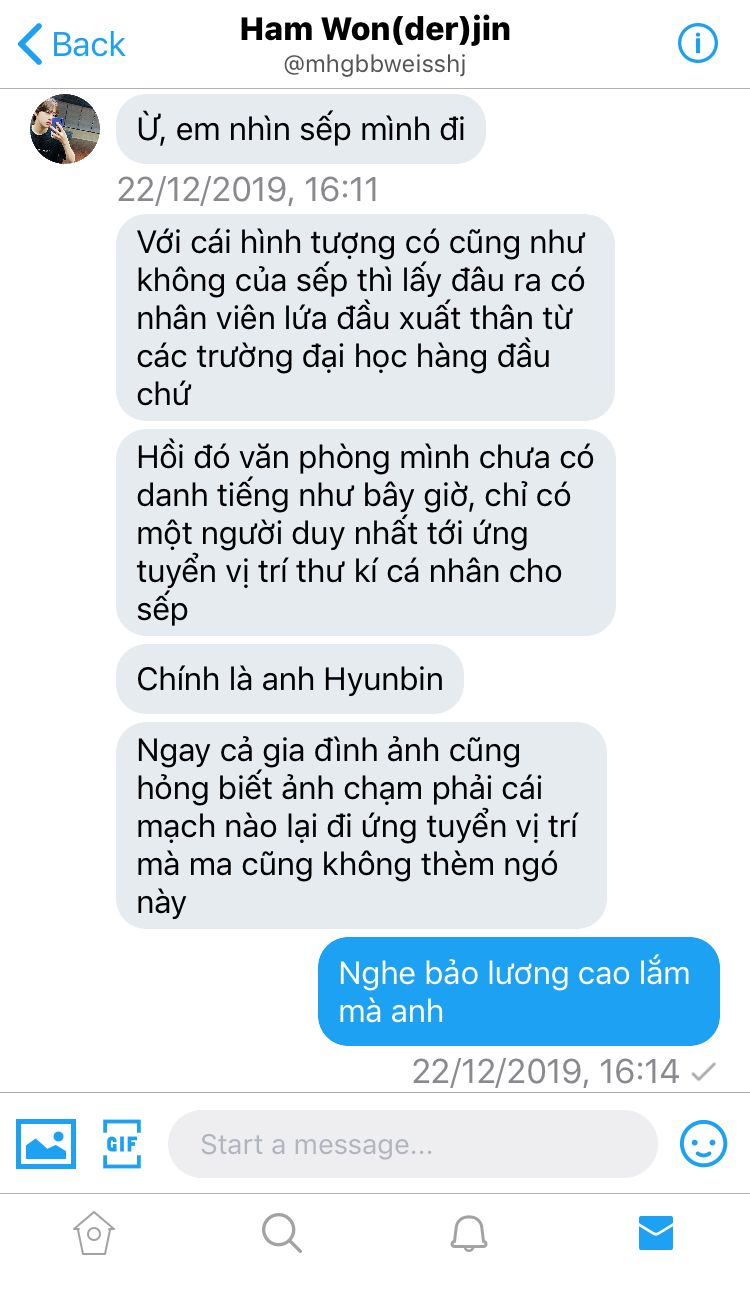Viewport: 750px width, 1294px height.
Task: Open Notifications bell tab
Action: [469, 1232]
